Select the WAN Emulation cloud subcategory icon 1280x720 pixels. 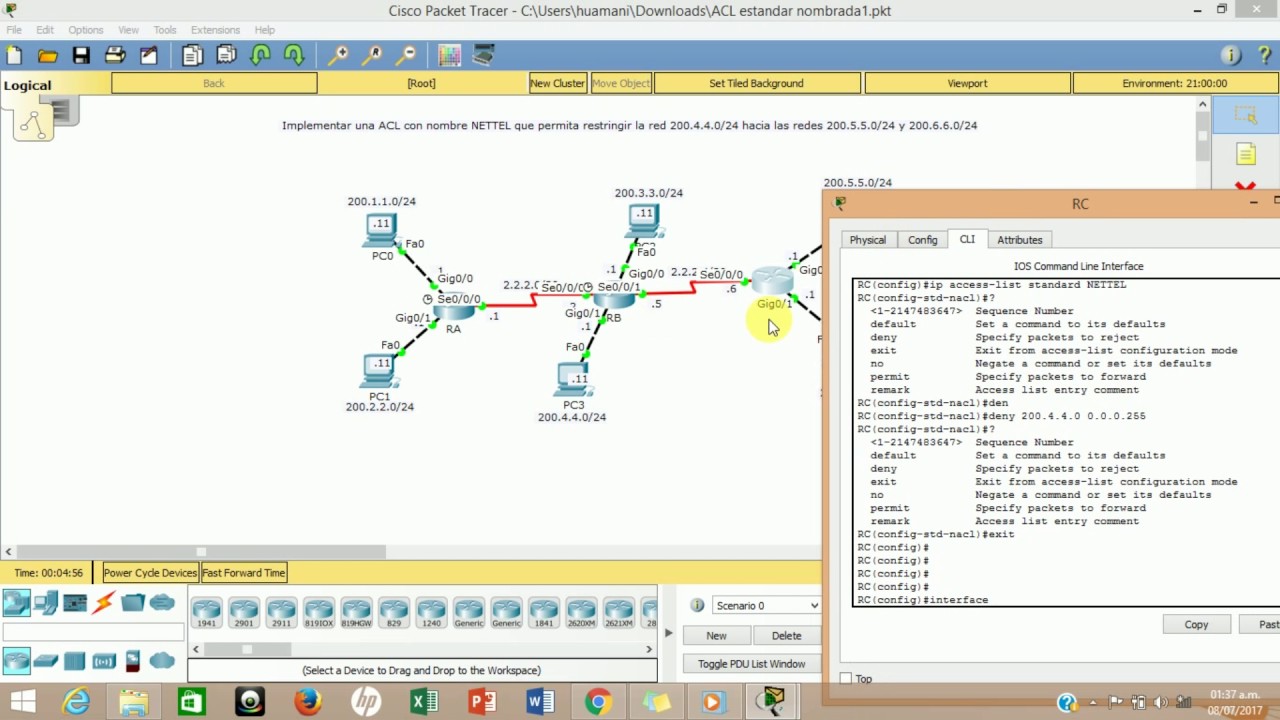[x=162, y=661]
